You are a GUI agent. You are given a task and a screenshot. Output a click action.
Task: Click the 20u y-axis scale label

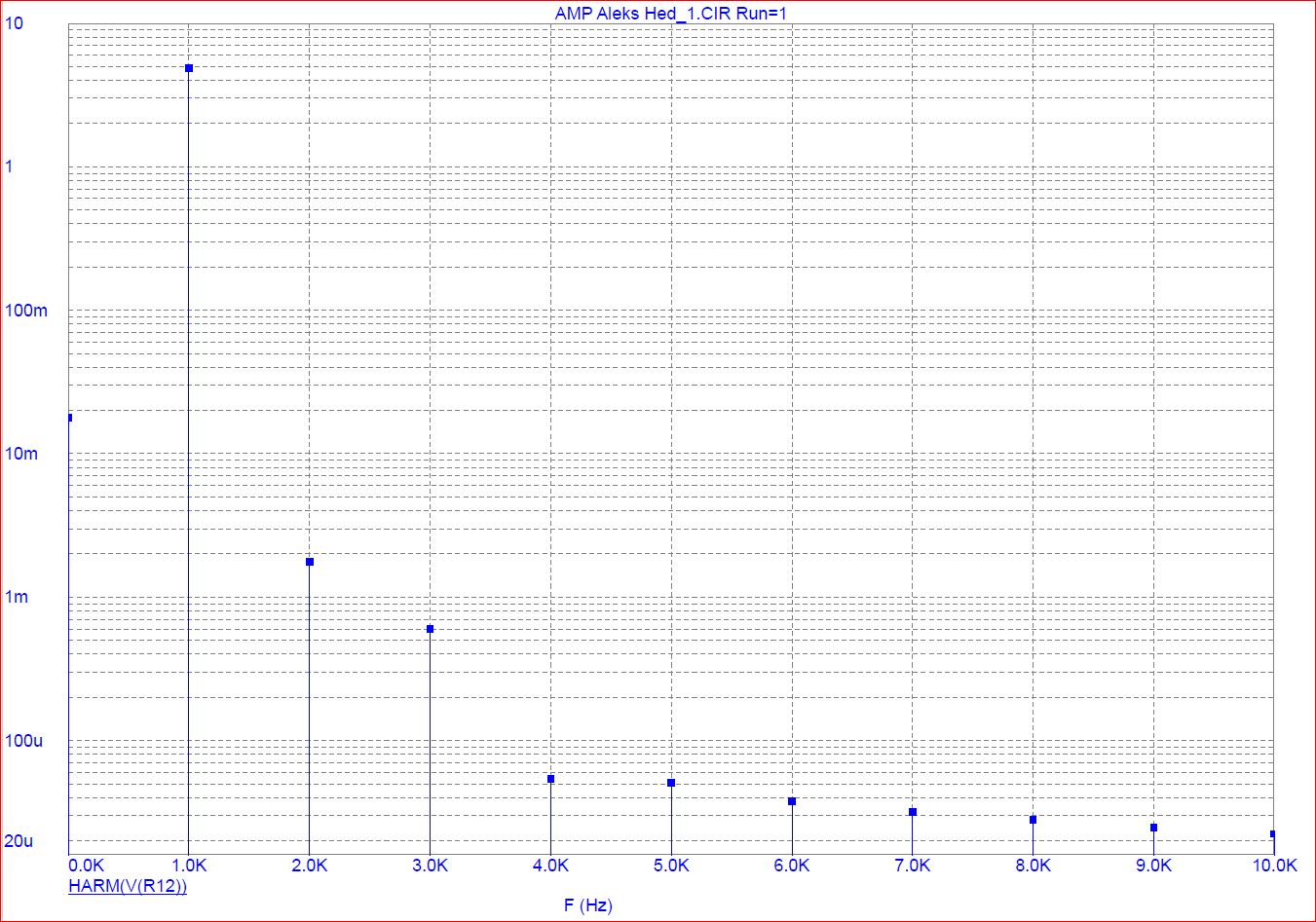[x=19, y=841]
